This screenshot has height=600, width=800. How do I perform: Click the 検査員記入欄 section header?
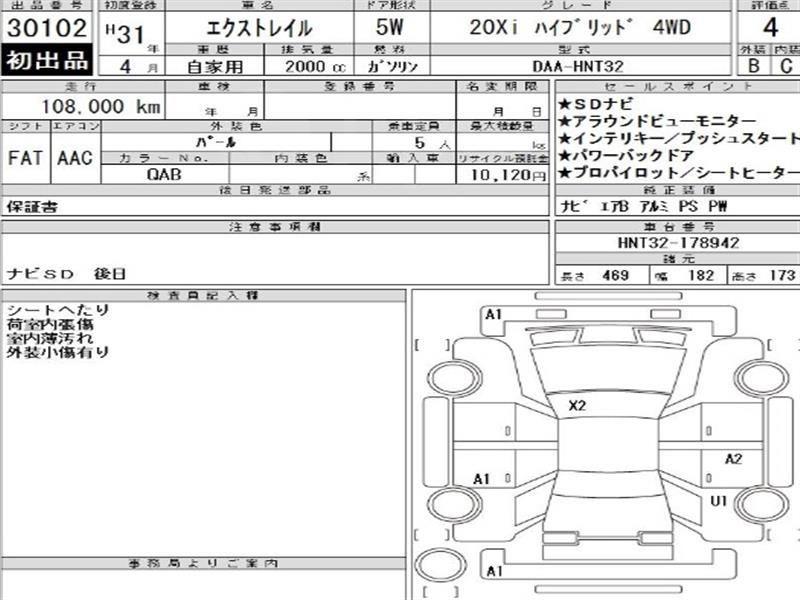[203, 295]
